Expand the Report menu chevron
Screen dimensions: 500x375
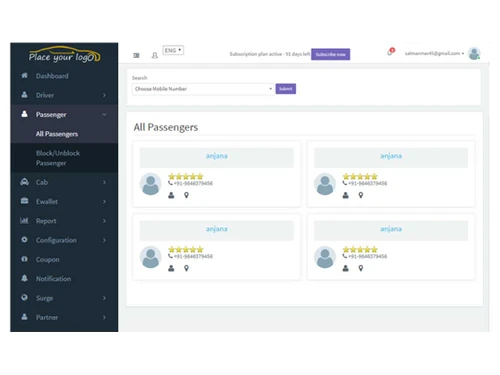click(104, 221)
